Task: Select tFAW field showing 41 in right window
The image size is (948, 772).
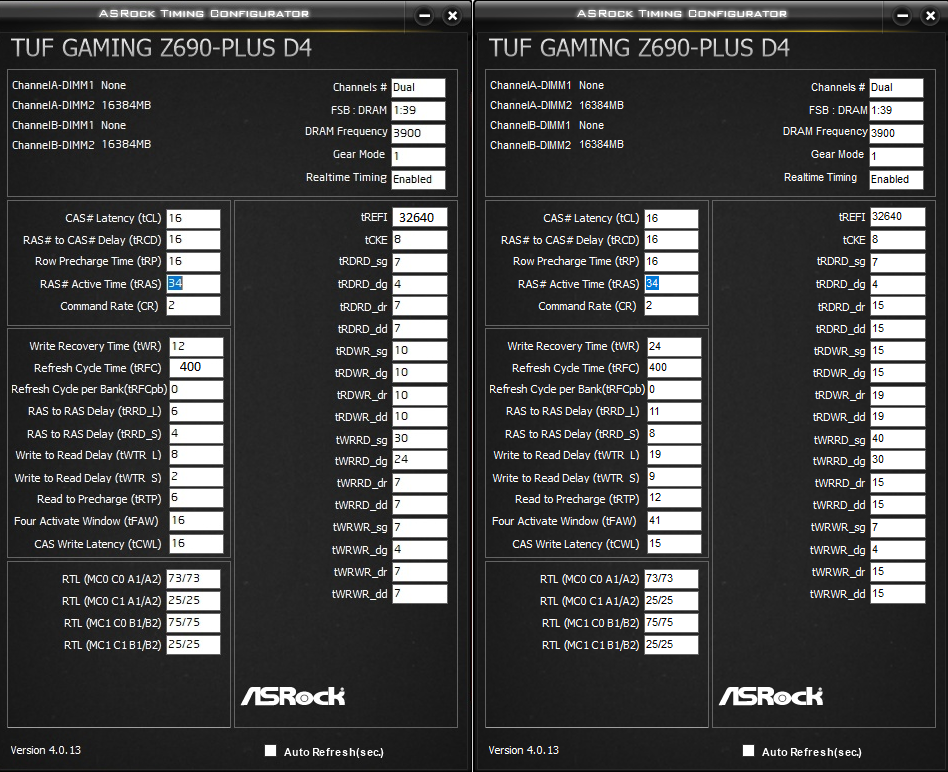Action: 674,521
